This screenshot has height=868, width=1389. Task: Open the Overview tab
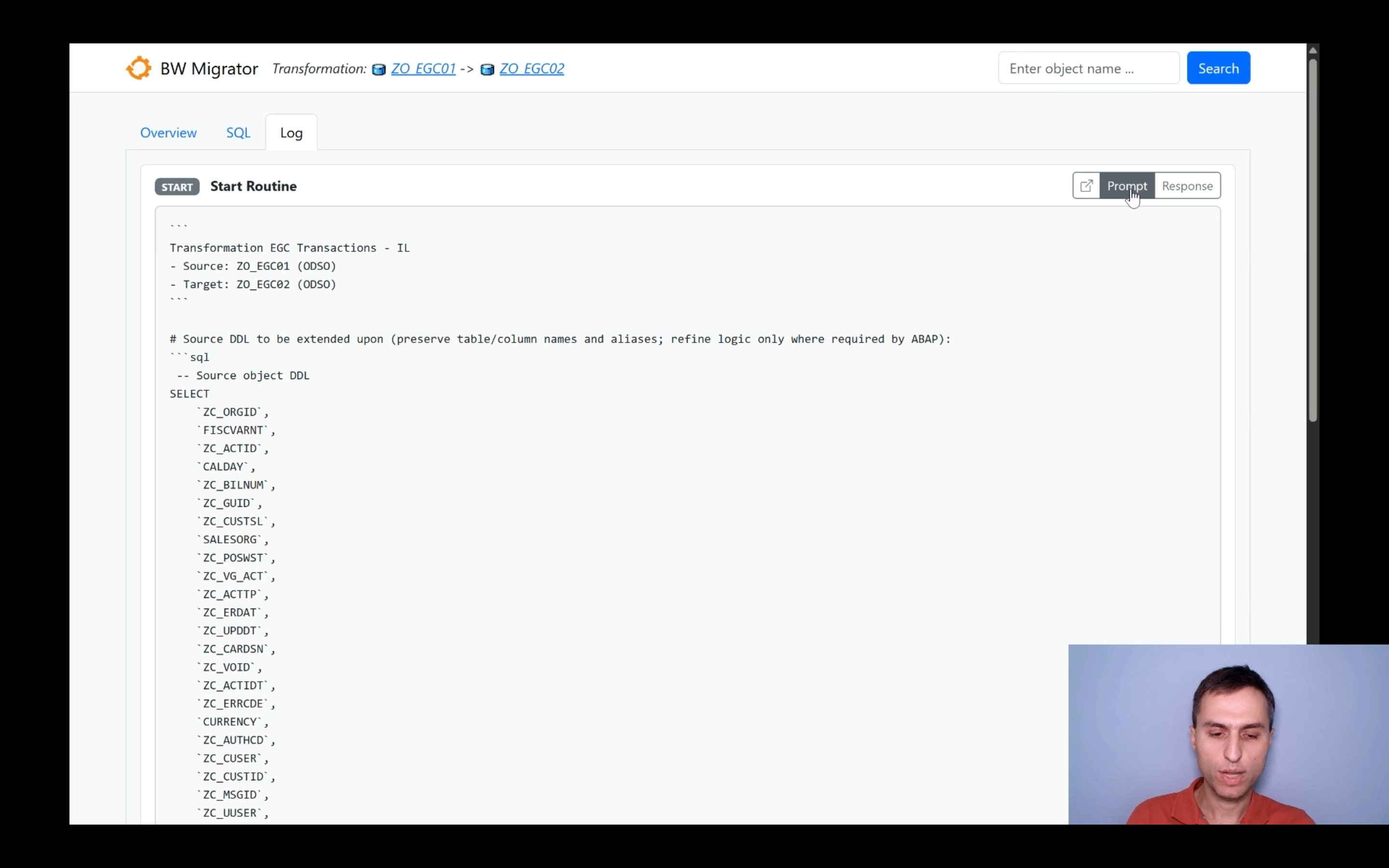click(168, 133)
